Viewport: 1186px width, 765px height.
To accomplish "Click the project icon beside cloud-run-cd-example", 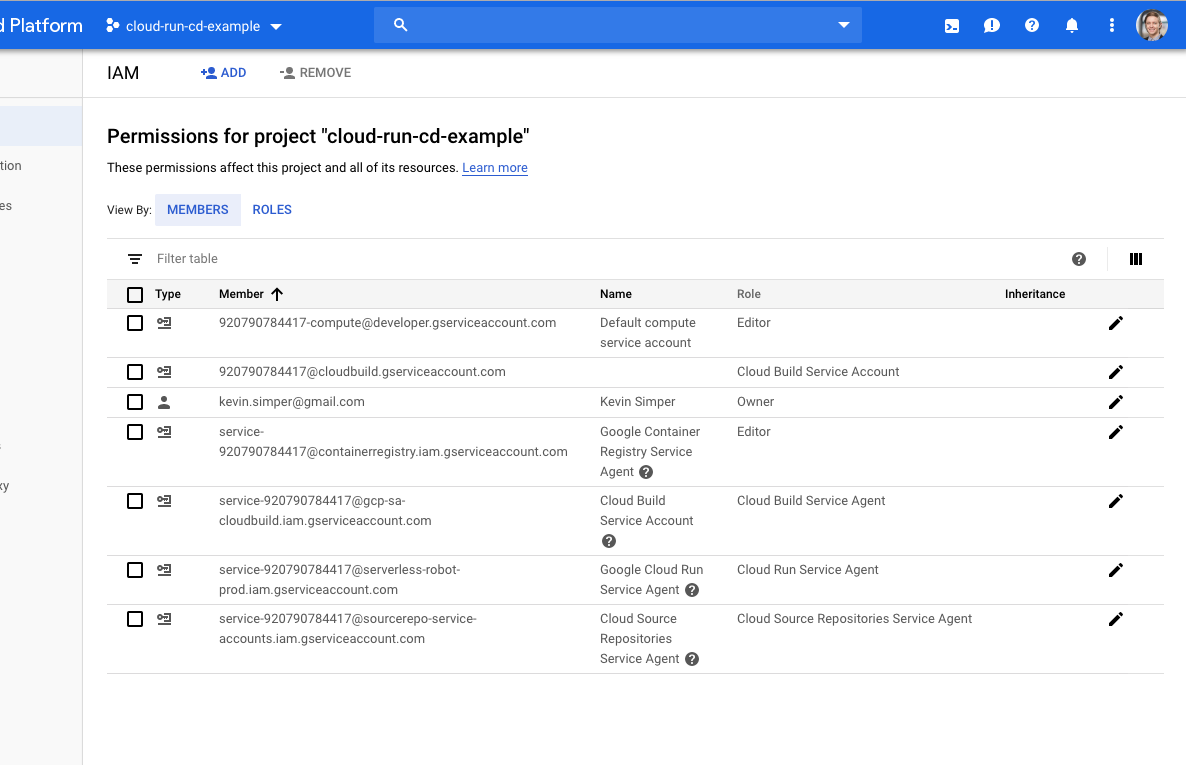I will click(x=112, y=26).
